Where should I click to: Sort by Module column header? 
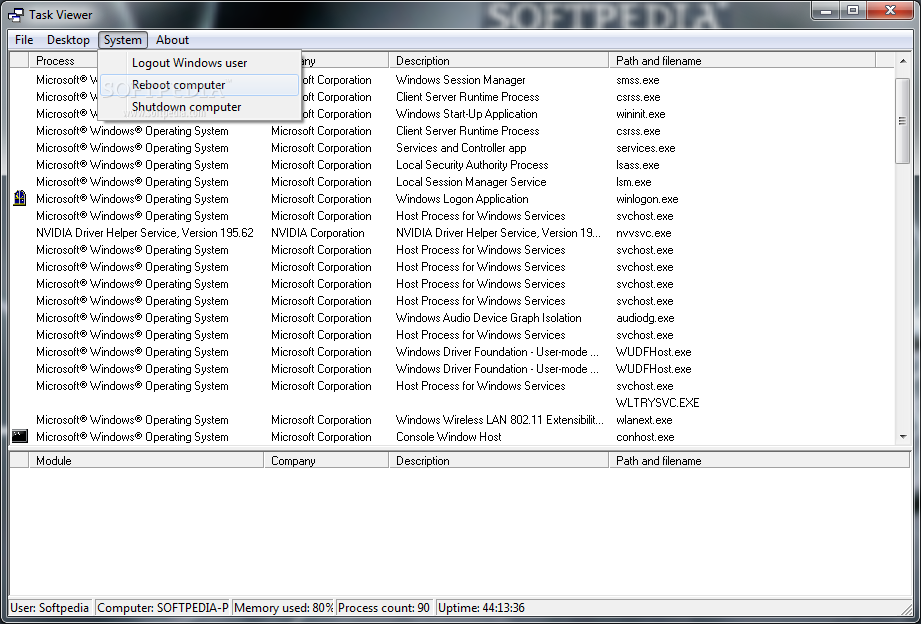click(146, 461)
